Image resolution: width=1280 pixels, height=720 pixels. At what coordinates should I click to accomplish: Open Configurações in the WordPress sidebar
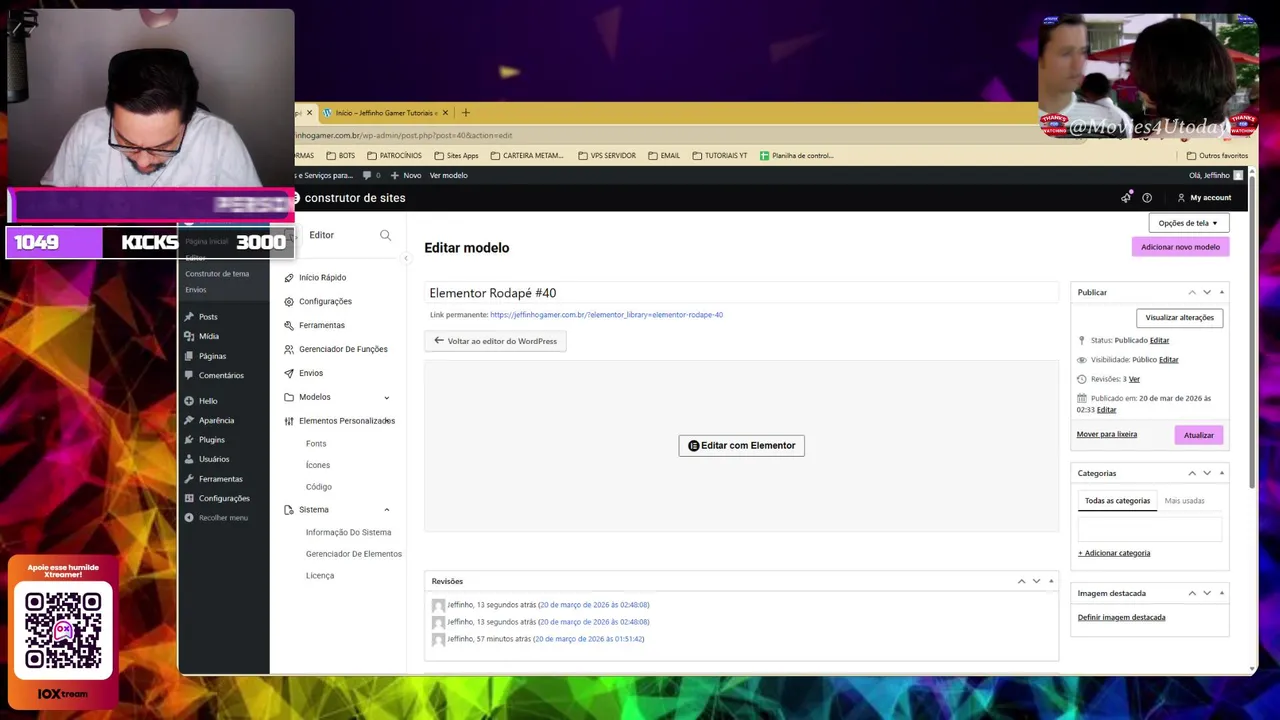point(224,498)
